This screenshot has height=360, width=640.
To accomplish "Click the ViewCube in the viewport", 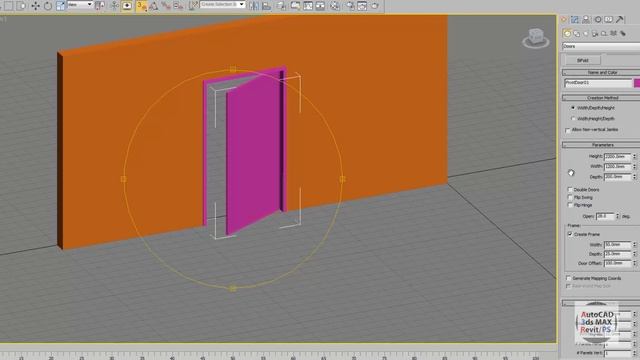I will coord(536,38).
